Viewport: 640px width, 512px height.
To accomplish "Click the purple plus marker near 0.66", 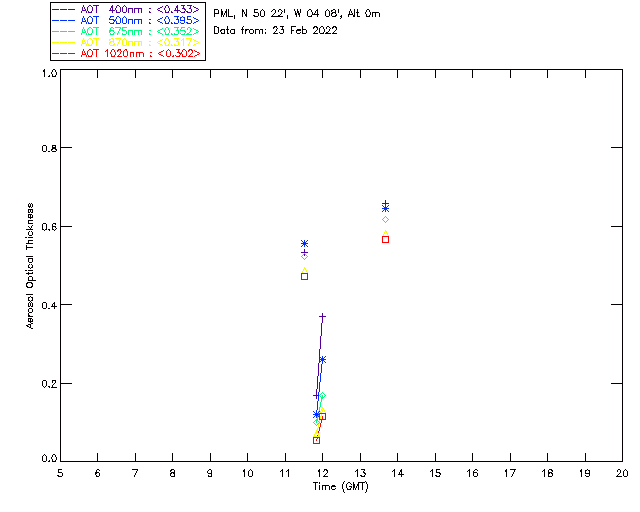I will [x=385, y=203].
